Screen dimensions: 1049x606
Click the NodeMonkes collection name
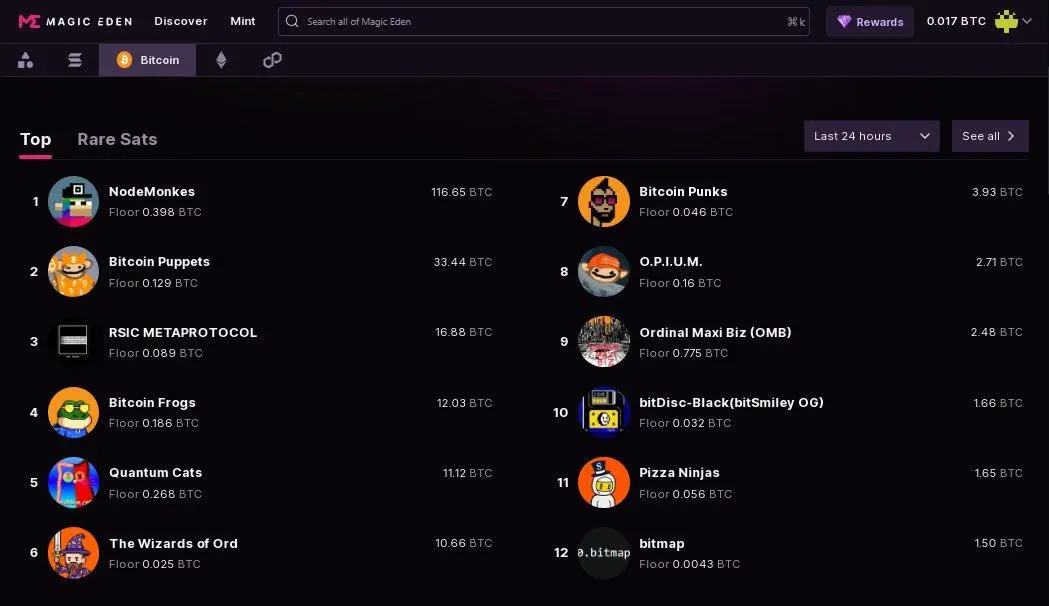[x=152, y=191]
